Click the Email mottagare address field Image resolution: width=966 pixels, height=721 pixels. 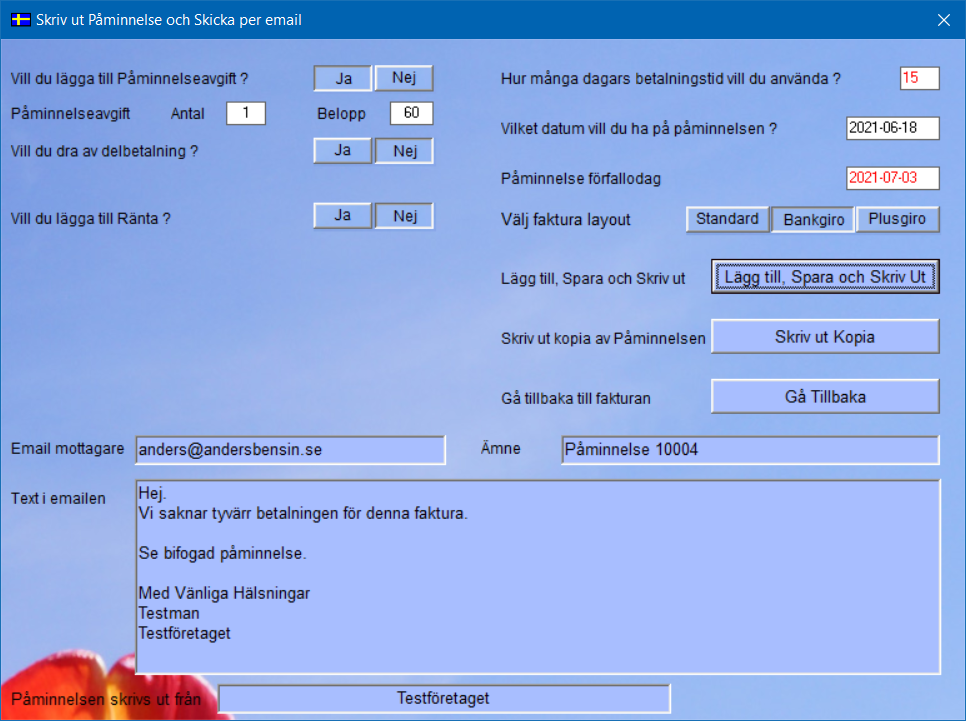(290, 450)
